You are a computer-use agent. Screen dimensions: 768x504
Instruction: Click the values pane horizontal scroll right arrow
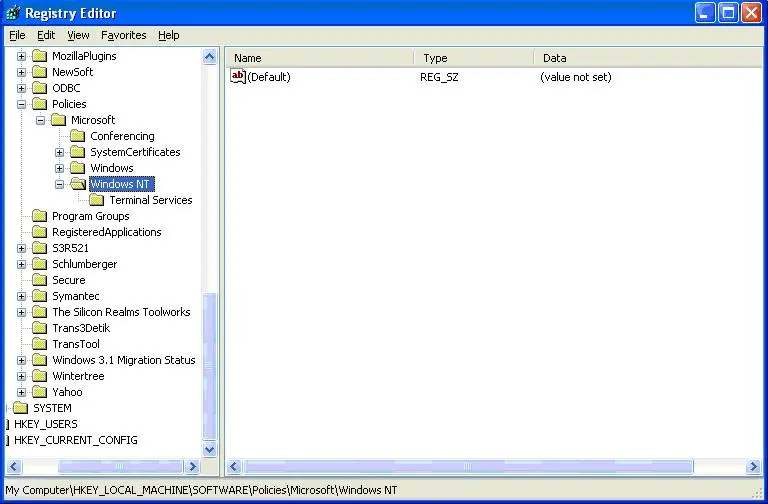(x=753, y=467)
